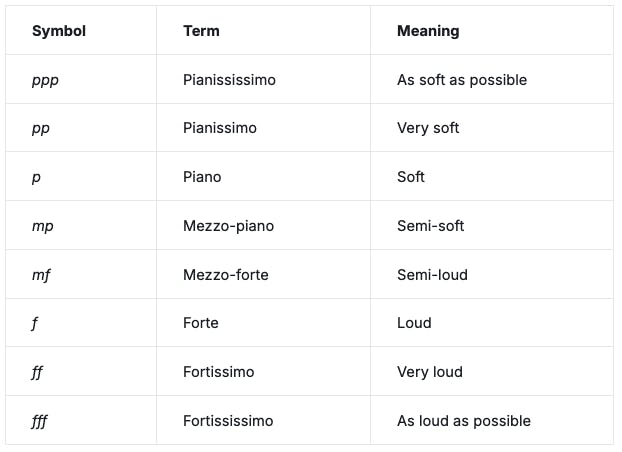Click 'As soft as possible' text
The height and width of the screenshot is (452, 622).
pyautogui.click(x=461, y=80)
